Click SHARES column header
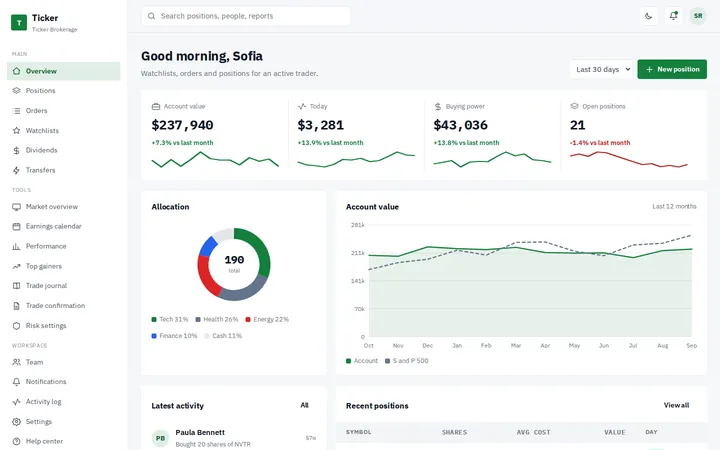Viewport: 720px width, 450px height. (x=454, y=432)
